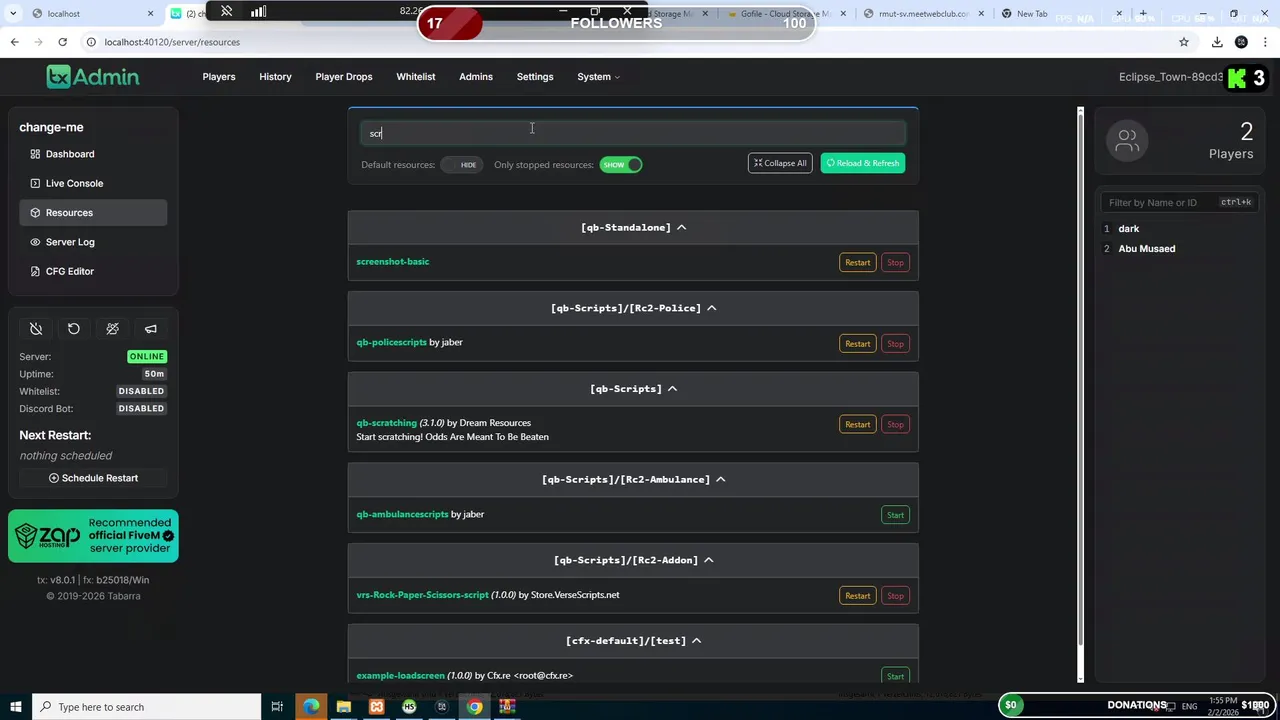
Task: Open Players menu item
Action: [x=219, y=76]
